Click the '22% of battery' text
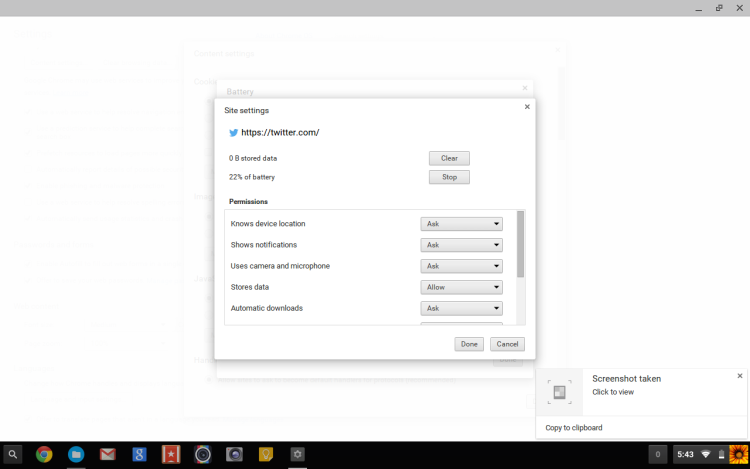Viewport: 750px width, 469px height. 252,177
